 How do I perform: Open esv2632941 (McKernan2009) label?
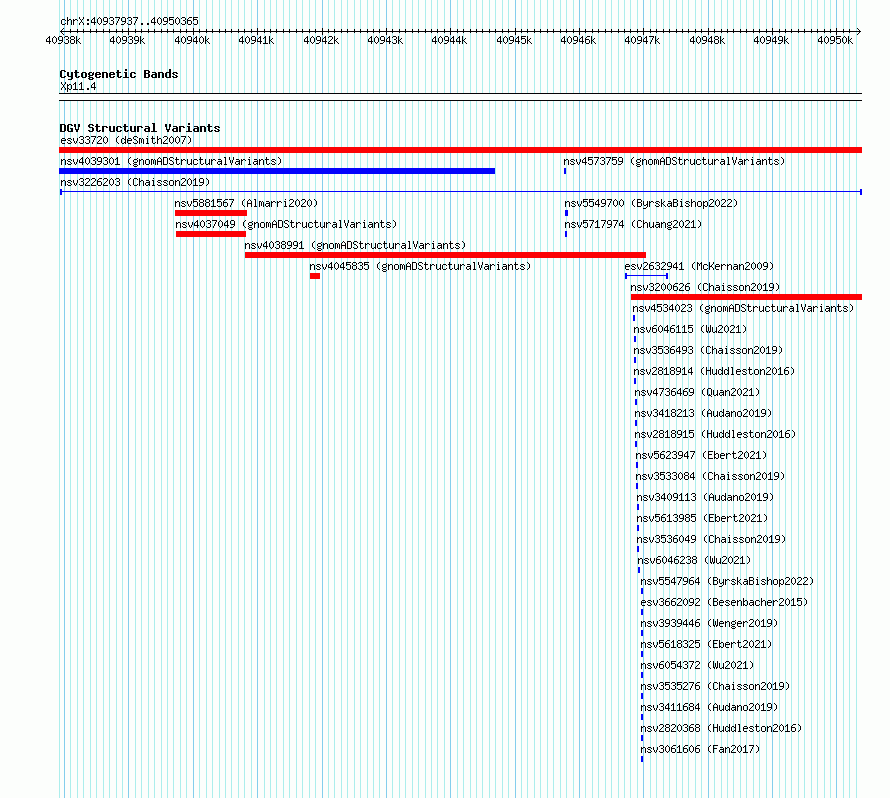tap(699, 266)
